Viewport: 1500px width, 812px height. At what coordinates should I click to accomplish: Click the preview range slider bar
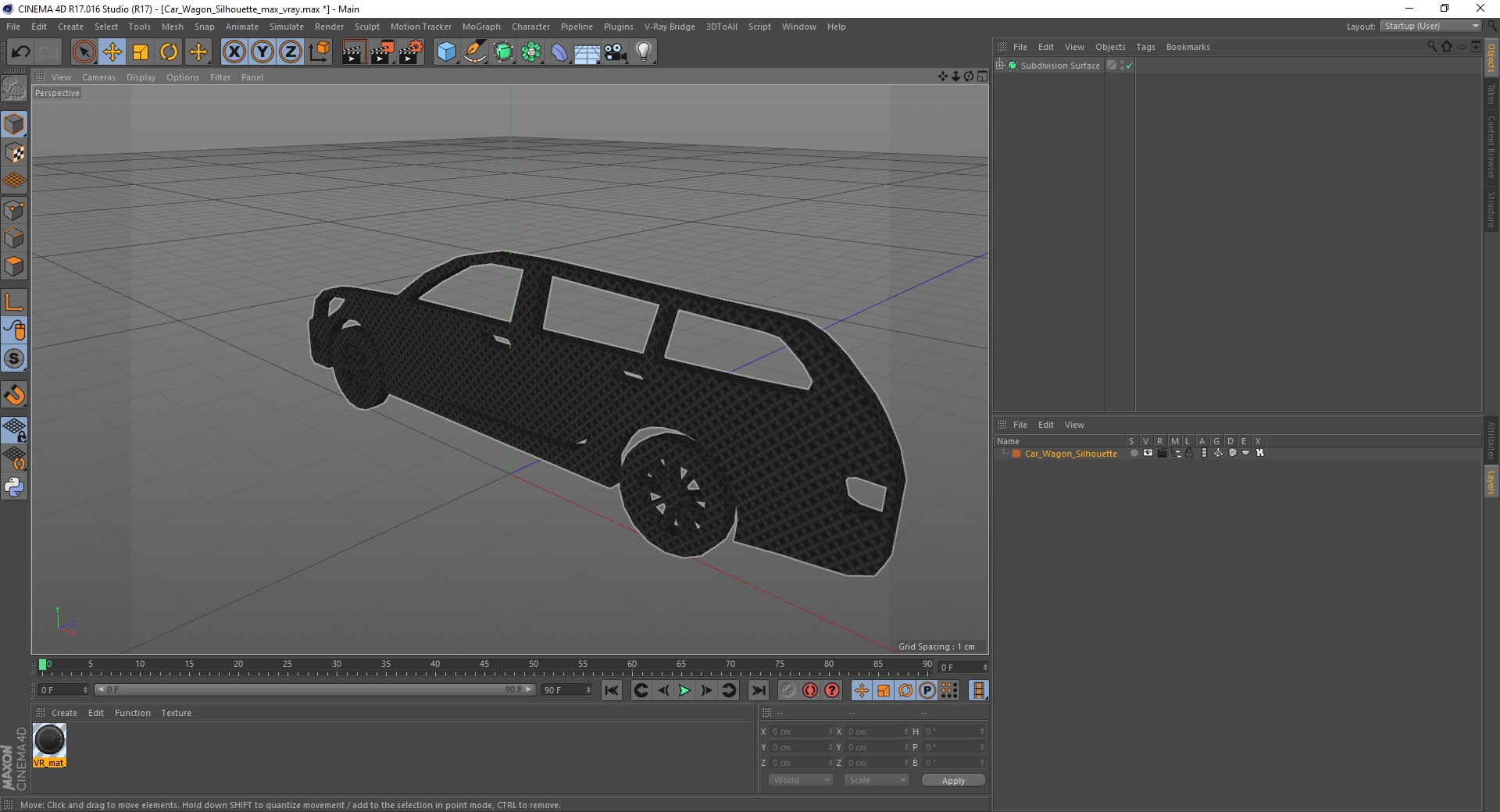coord(315,689)
